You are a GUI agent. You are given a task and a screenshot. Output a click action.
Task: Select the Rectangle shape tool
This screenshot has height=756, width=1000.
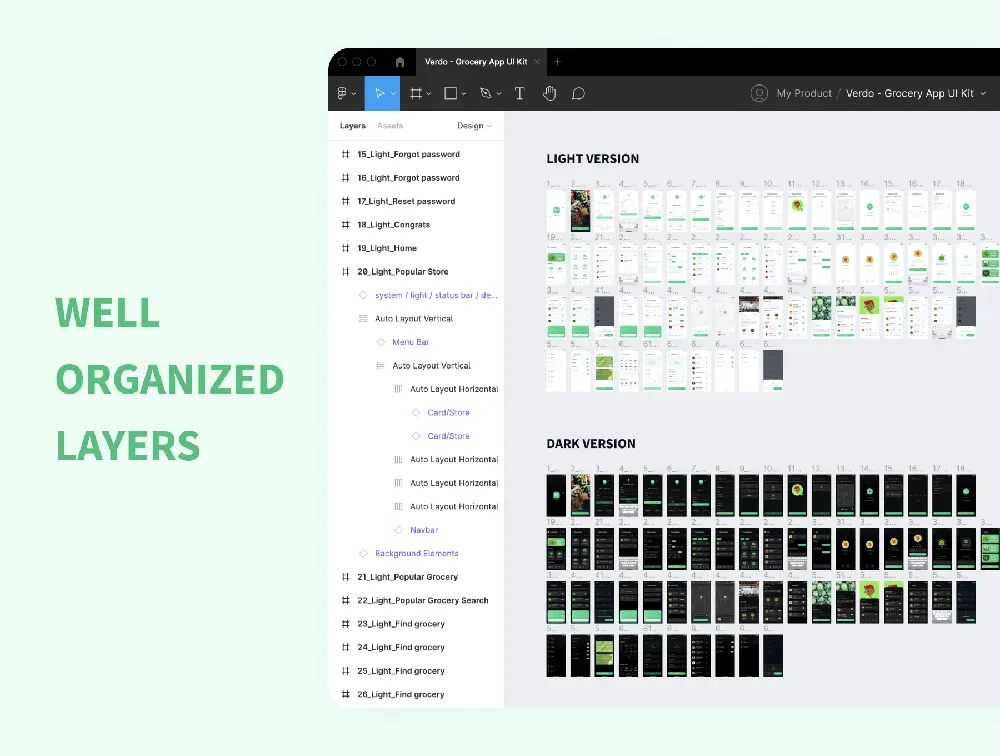[x=450, y=93]
